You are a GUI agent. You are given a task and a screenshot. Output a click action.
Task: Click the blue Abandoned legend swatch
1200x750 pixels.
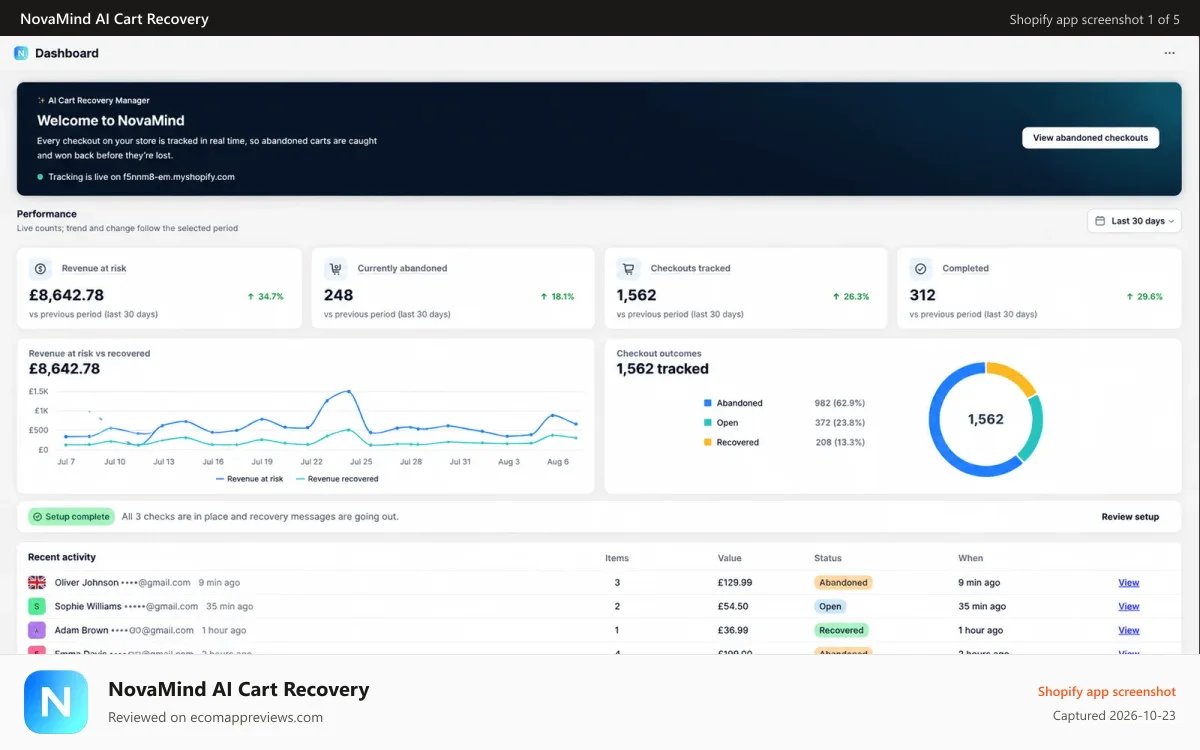(708, 403)
